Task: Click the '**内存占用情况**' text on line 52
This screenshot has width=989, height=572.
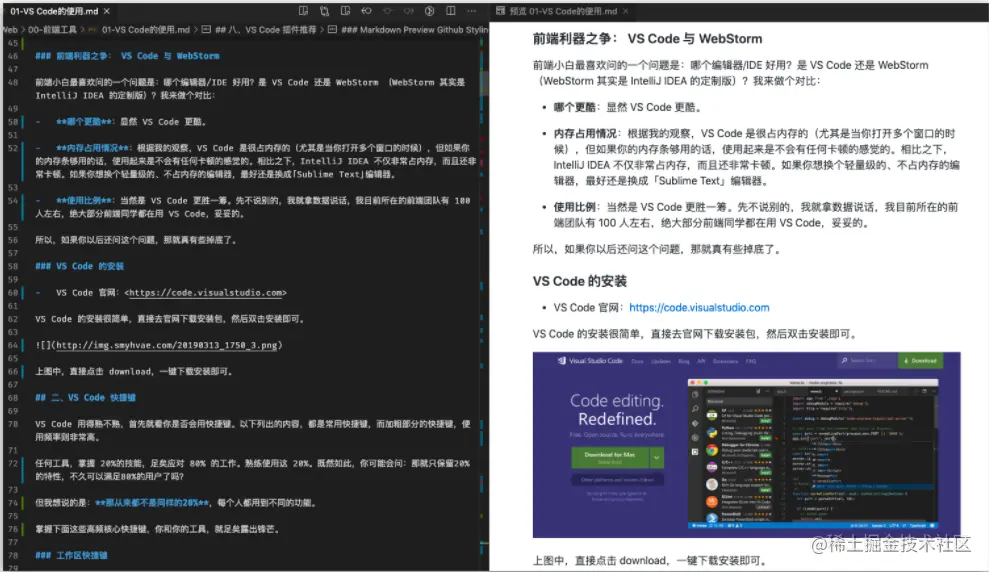Action: [x=93, y=148]
